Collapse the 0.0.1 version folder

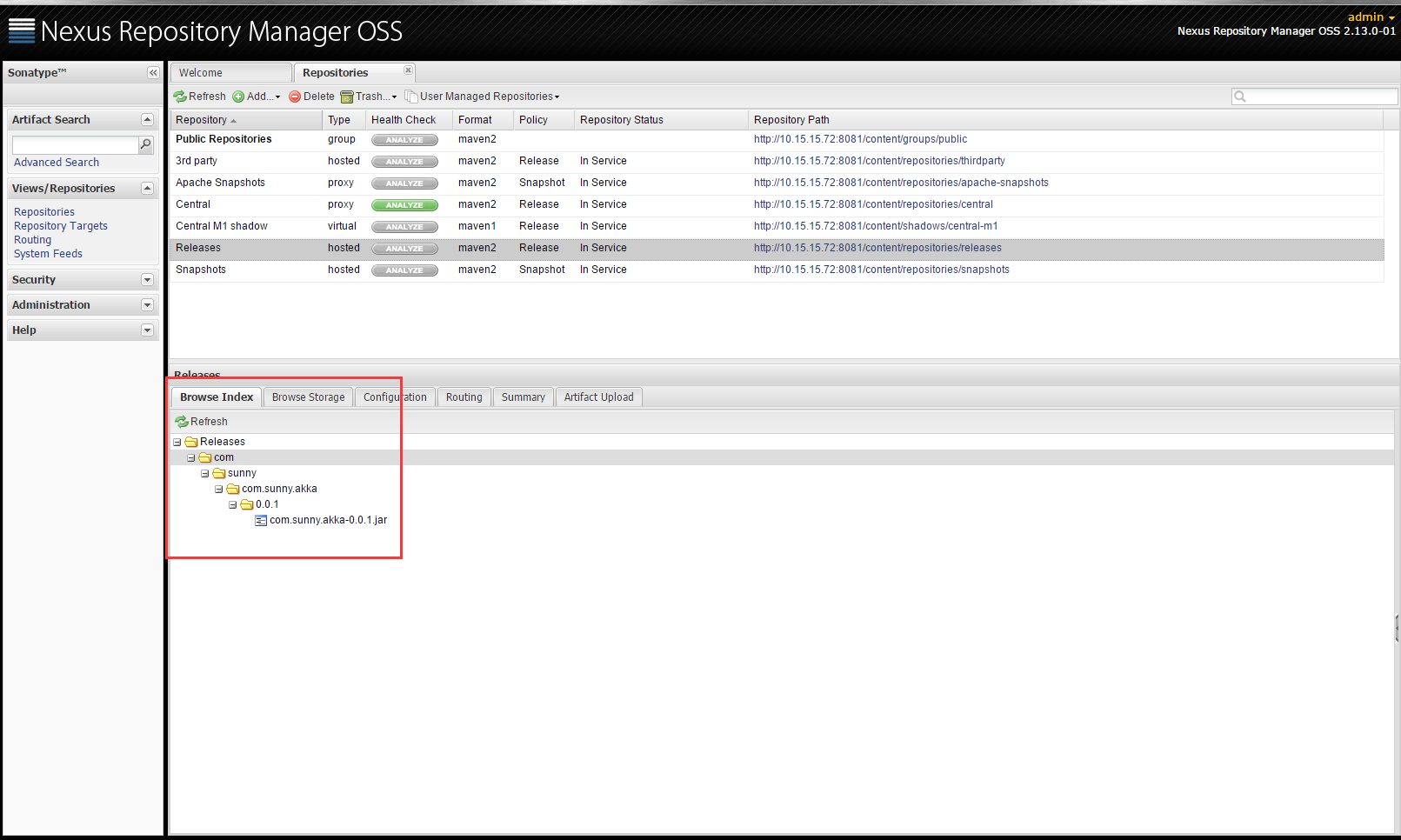233,504
